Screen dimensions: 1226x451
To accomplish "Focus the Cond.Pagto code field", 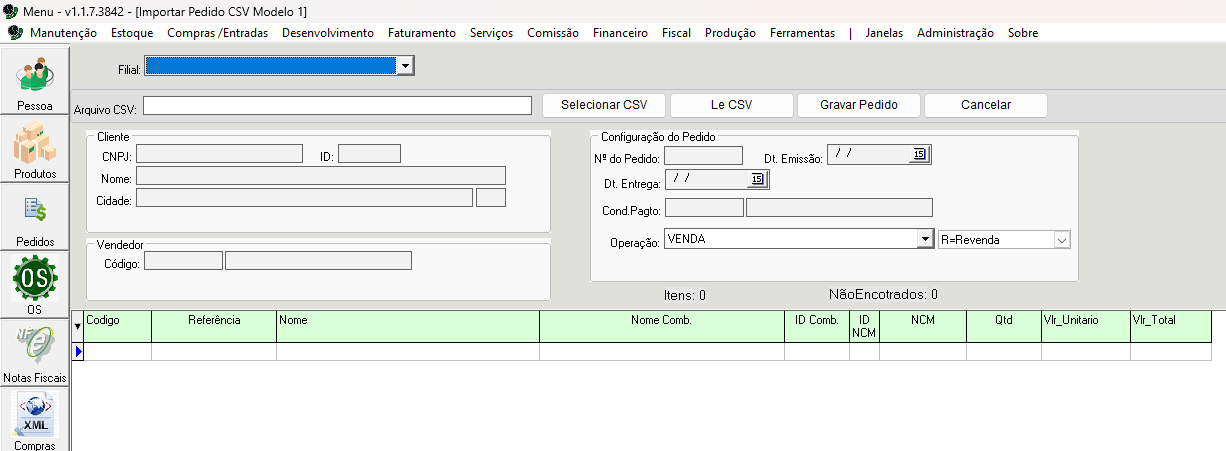I will pyautogui.click(x=704, y=207).
